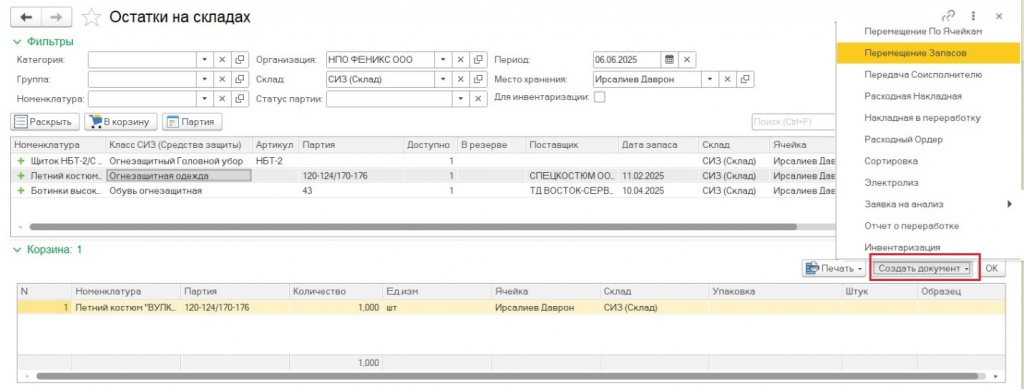
Task: Click the stock table horizontal scrollbar
Action: point(413,227)
